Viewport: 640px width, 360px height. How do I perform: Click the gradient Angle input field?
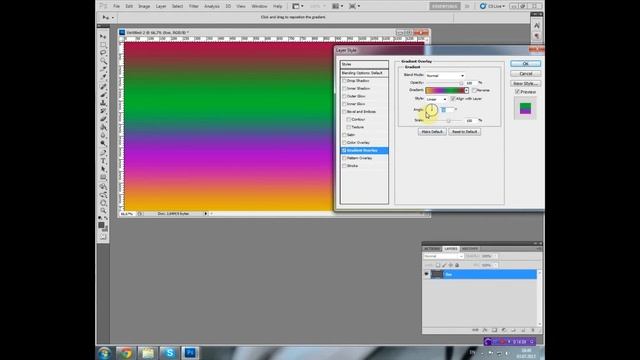point(447,110)
